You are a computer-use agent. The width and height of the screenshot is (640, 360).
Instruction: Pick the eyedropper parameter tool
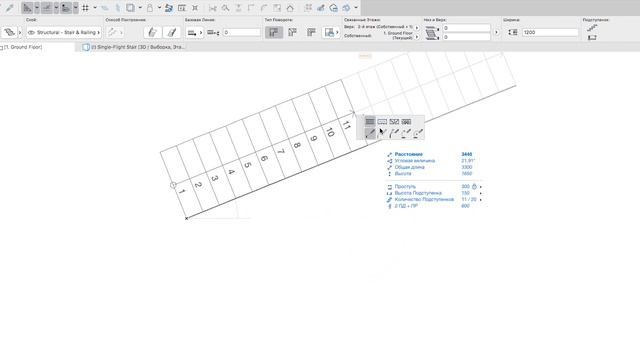click(9, 8)
